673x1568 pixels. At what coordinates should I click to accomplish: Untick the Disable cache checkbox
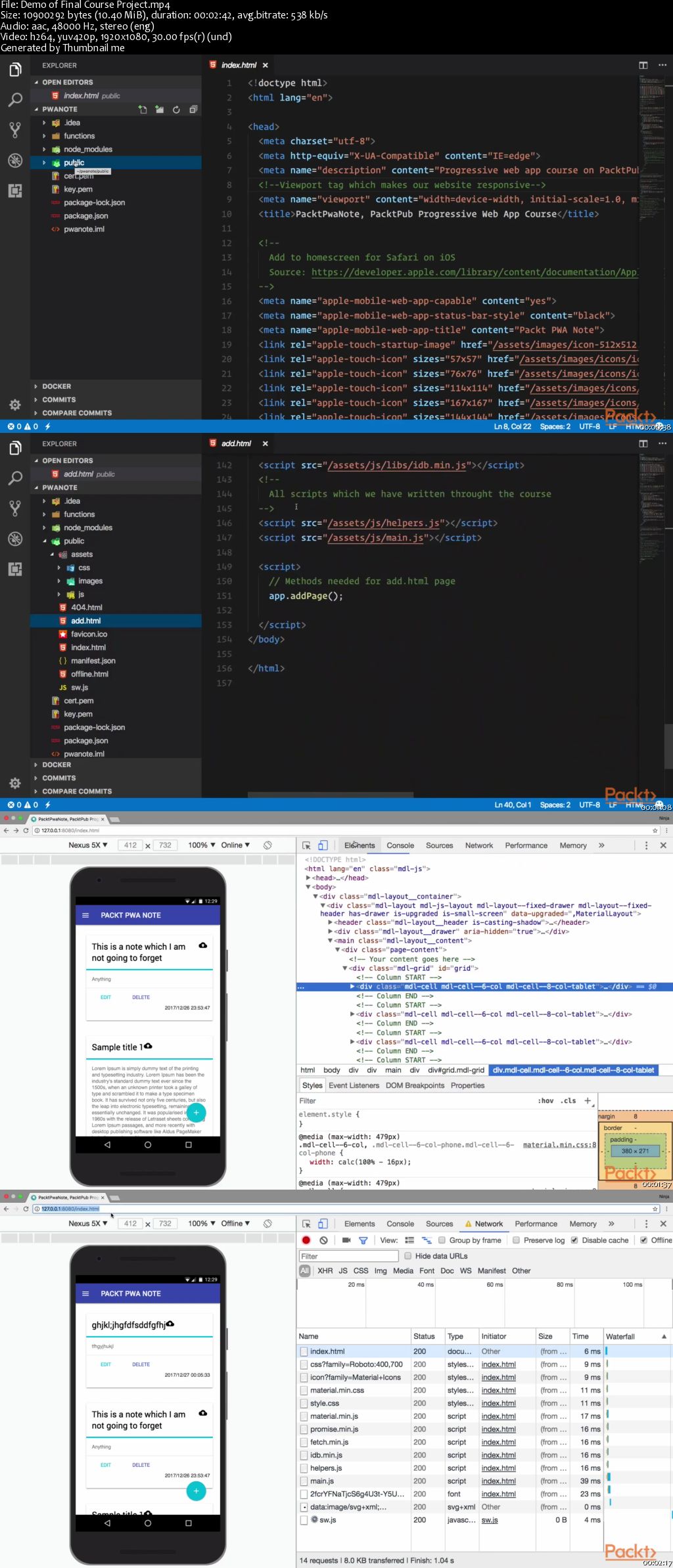(x=574, y=1240)
